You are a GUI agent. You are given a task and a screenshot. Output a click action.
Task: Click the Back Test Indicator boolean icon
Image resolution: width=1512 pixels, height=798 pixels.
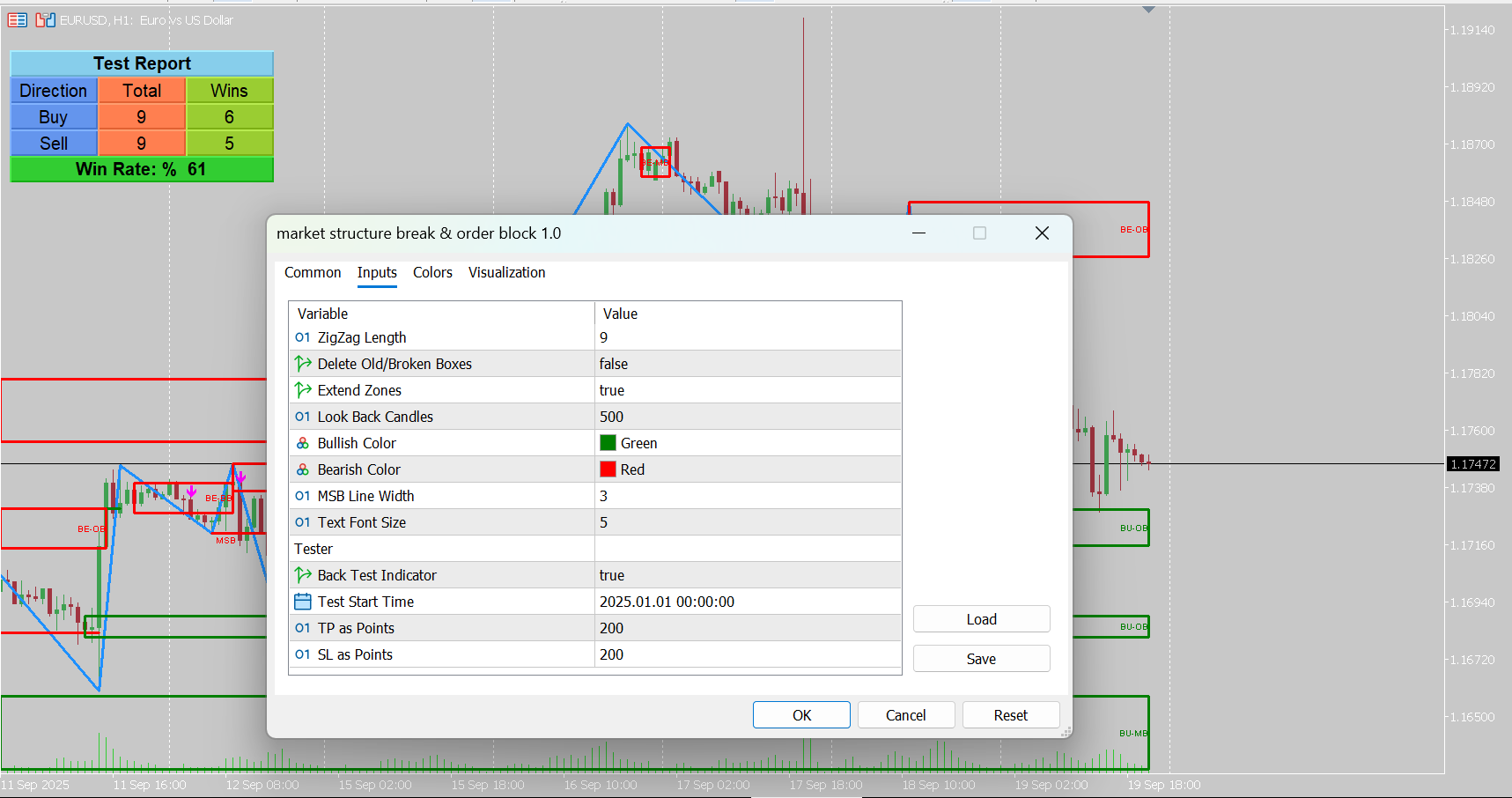pyautogui.click(x=303, y=575)
